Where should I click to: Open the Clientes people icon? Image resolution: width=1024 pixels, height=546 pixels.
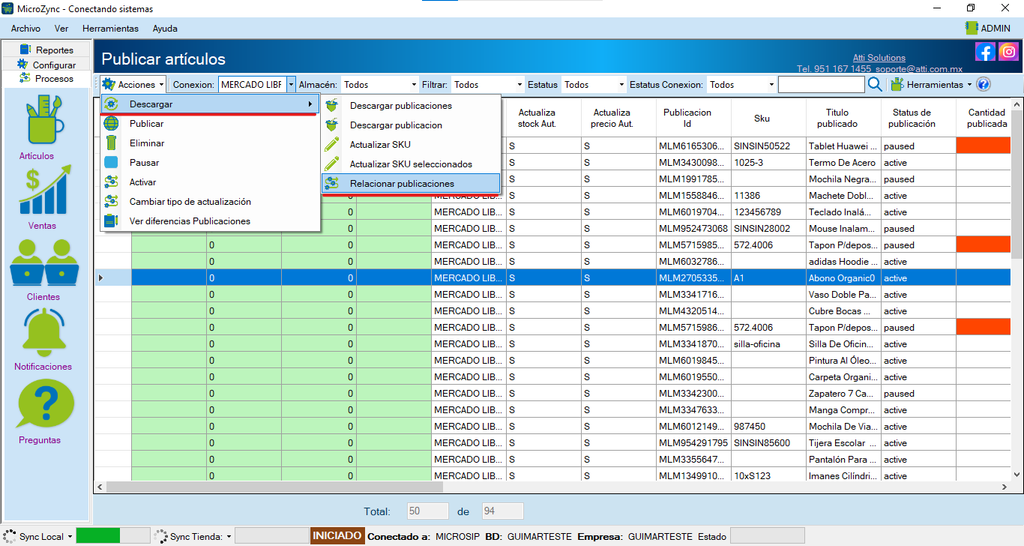[x=44, y=263]
